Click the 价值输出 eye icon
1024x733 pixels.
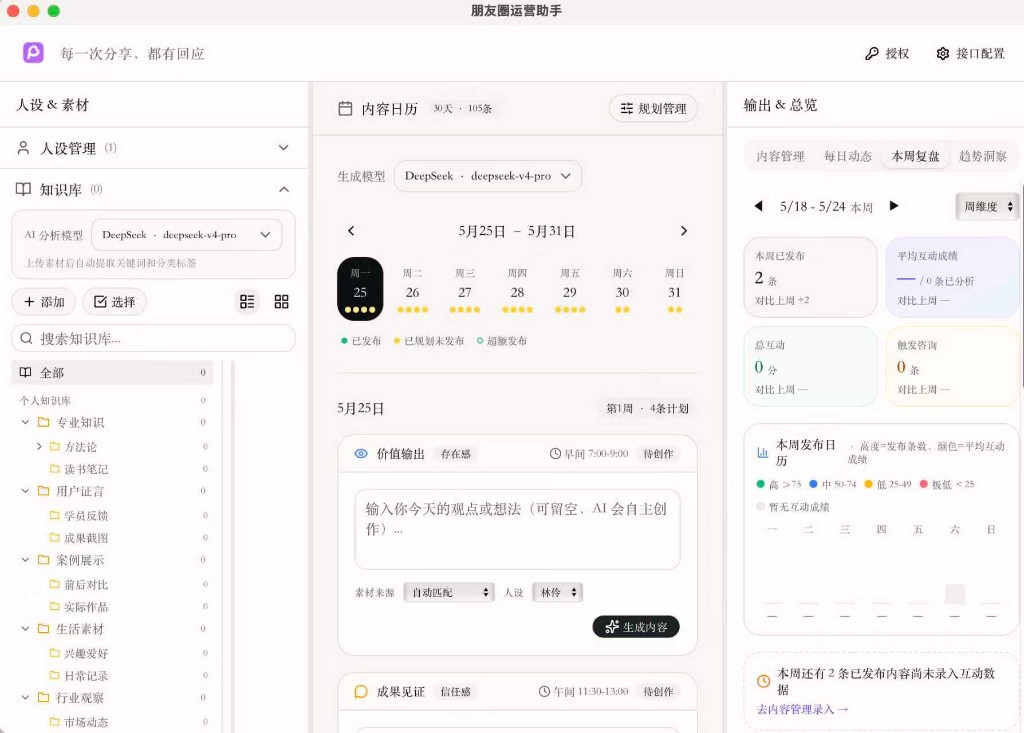coord(360,453)
